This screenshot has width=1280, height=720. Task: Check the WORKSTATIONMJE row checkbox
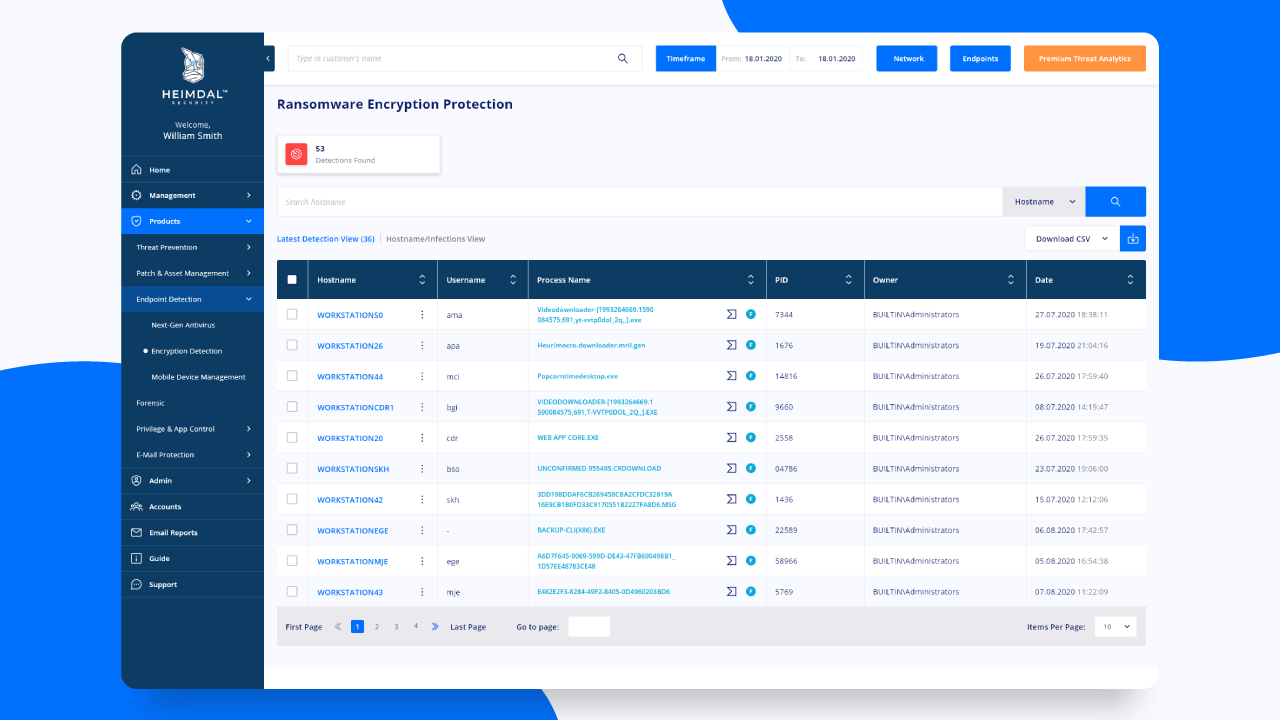tap(292, 561)
